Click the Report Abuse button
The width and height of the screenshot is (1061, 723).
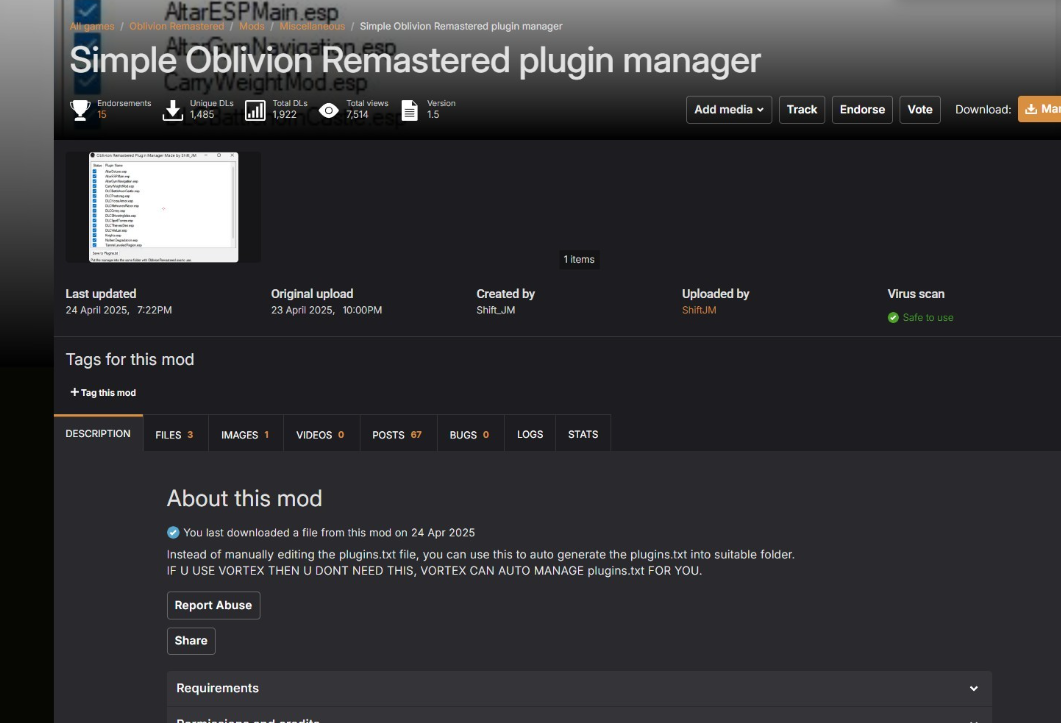click(213, 605)
